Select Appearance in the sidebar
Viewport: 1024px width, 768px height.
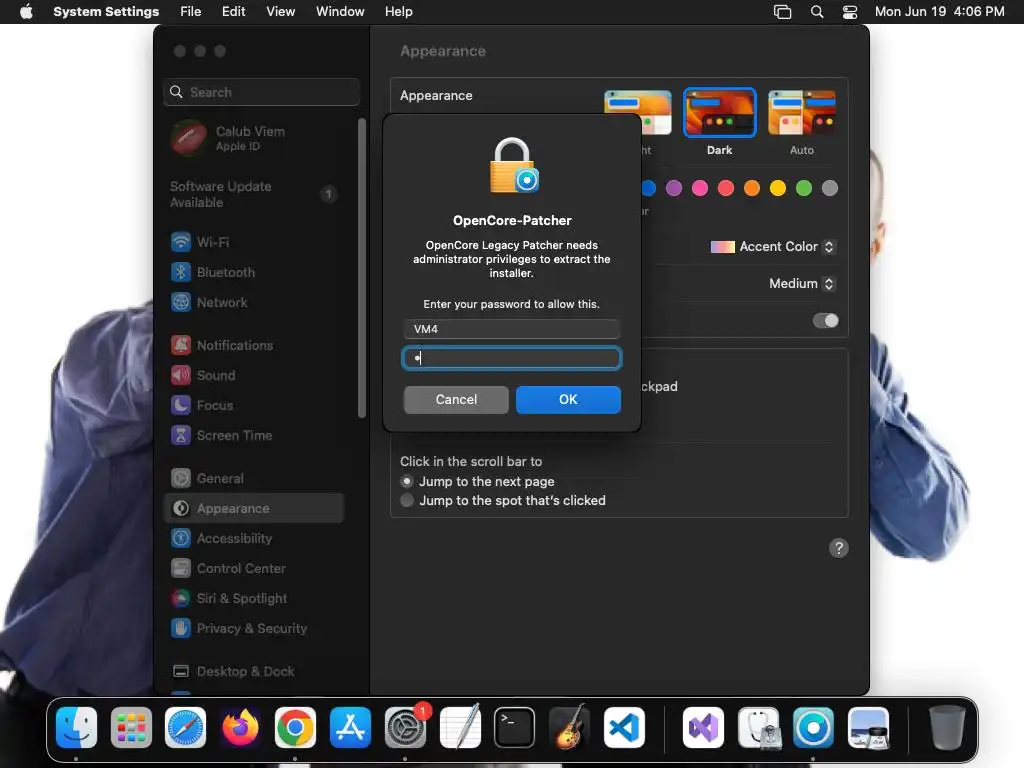[x=254, y=508]
